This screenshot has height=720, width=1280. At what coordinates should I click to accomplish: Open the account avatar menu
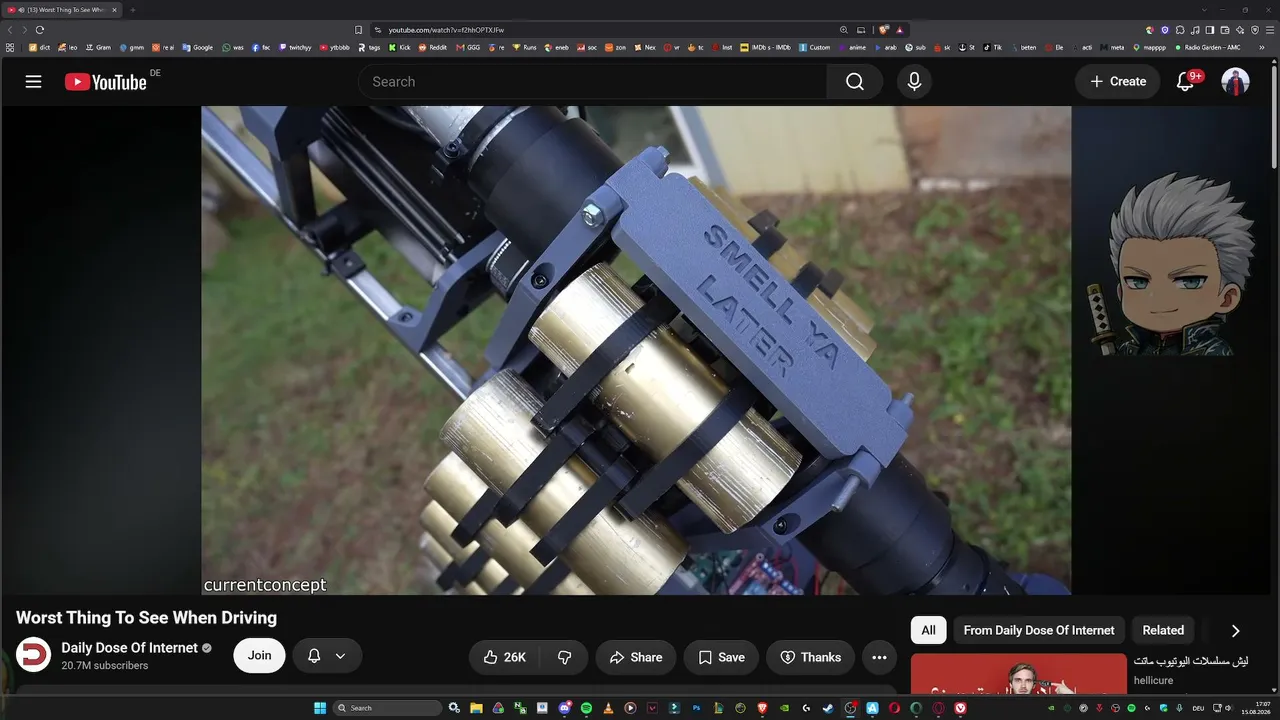1236,82
